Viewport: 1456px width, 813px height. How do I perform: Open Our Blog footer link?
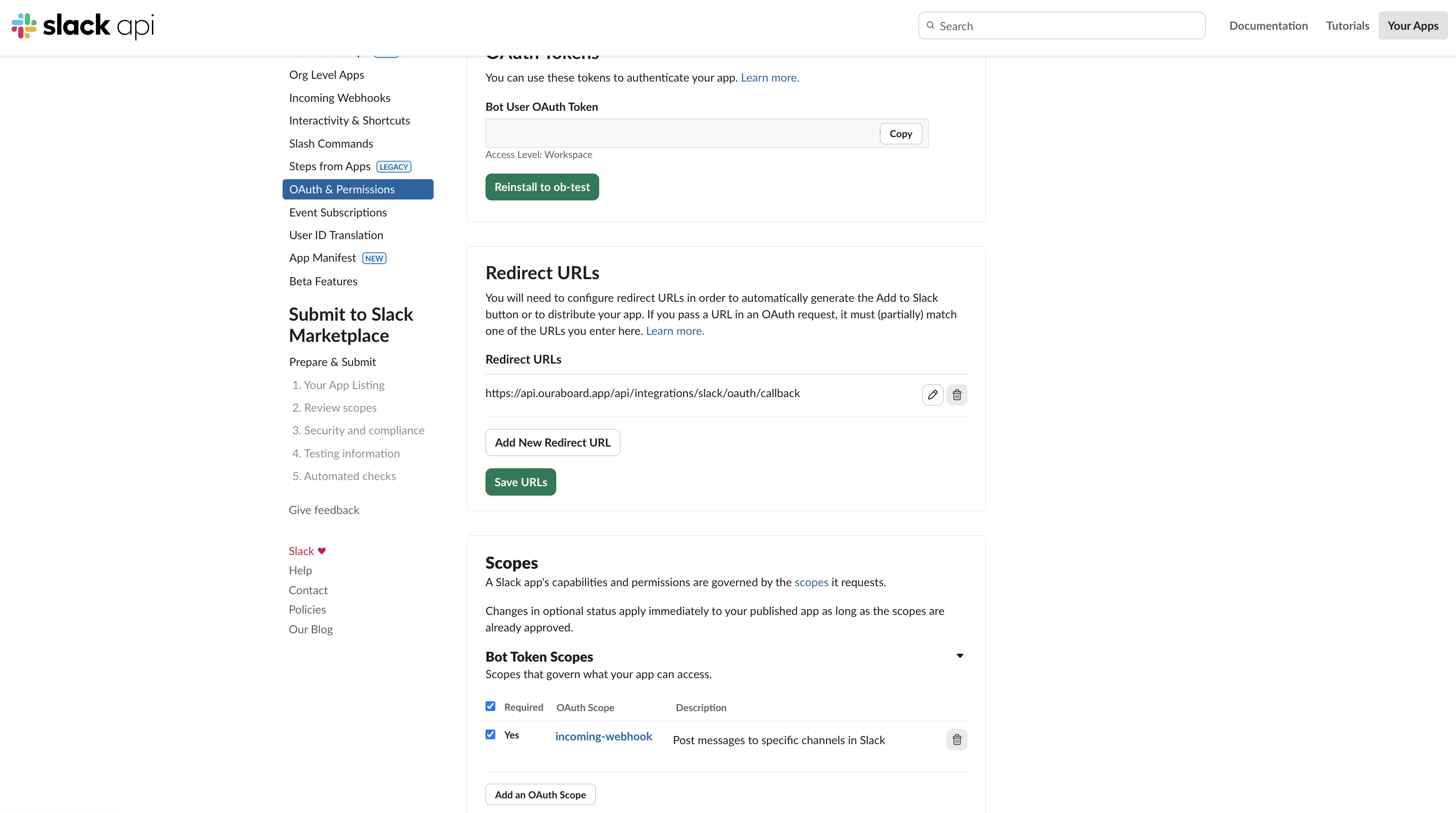[311, 630]
